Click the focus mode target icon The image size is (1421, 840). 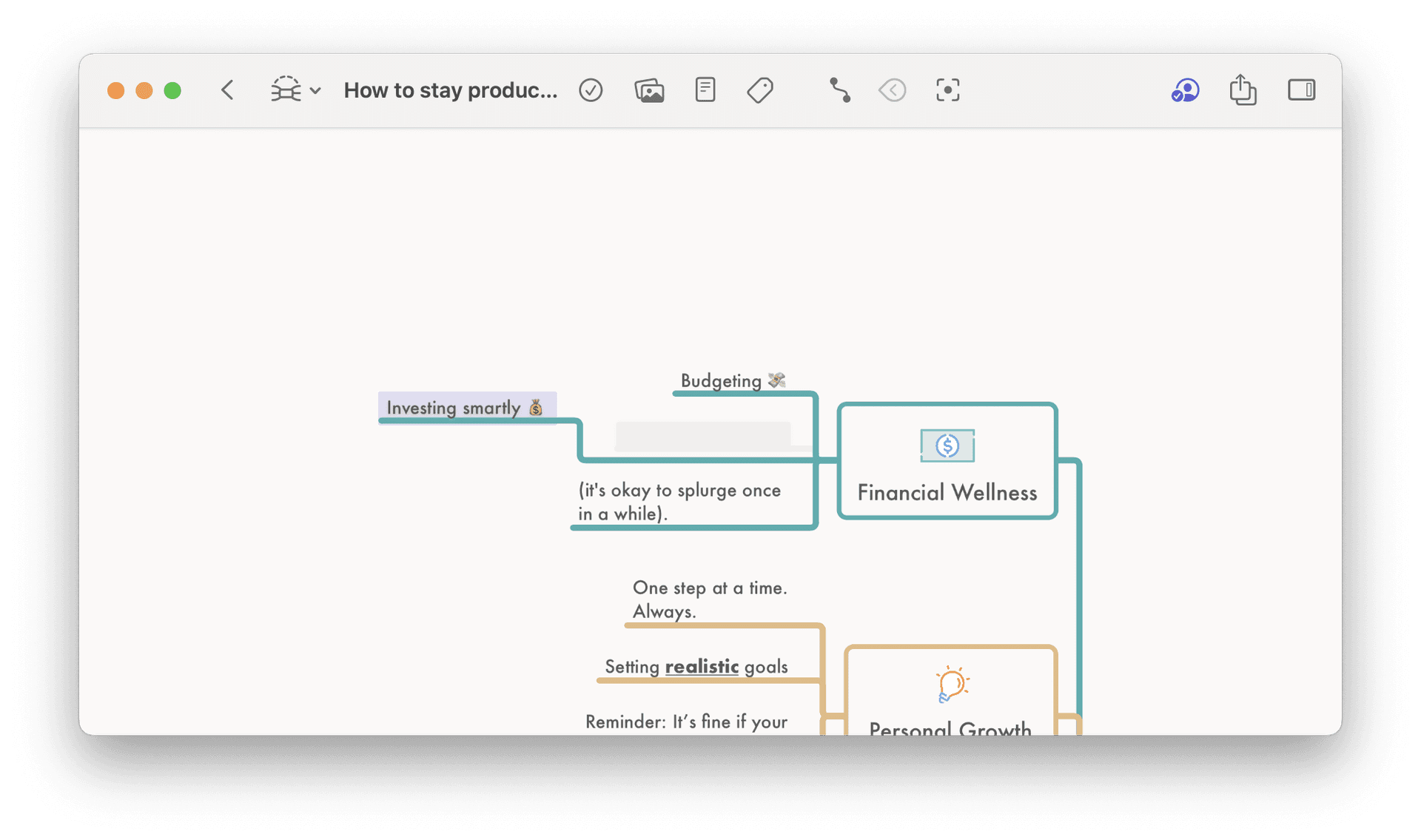[x=947, y=90]
